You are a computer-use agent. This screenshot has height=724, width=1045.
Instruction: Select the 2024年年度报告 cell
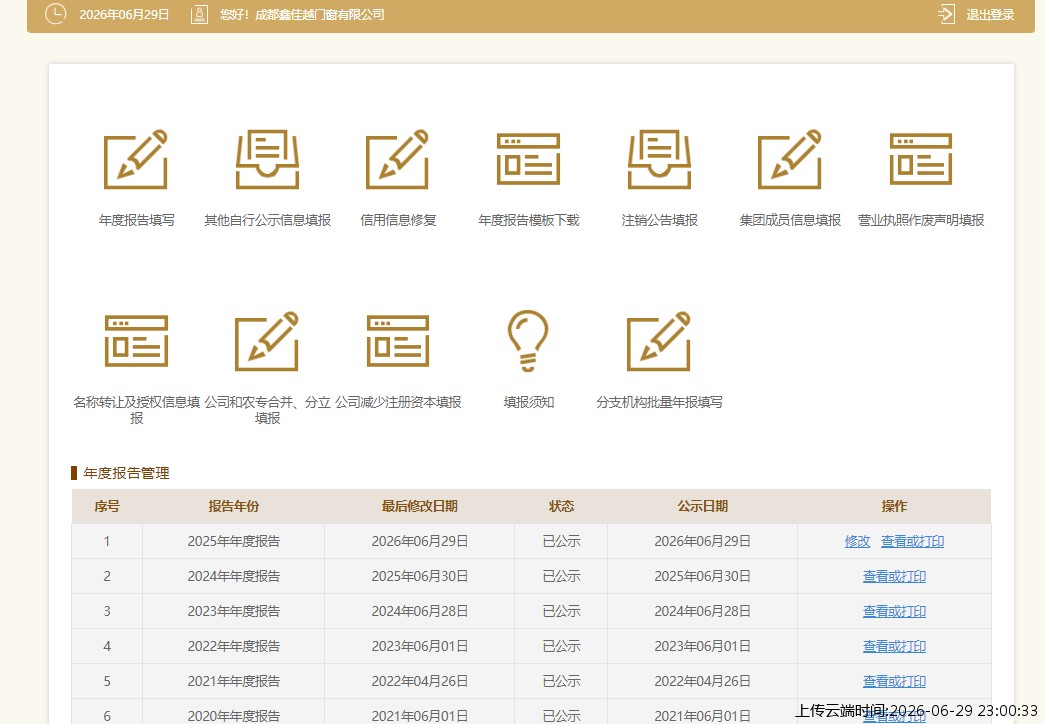click(x=233, y=576)
